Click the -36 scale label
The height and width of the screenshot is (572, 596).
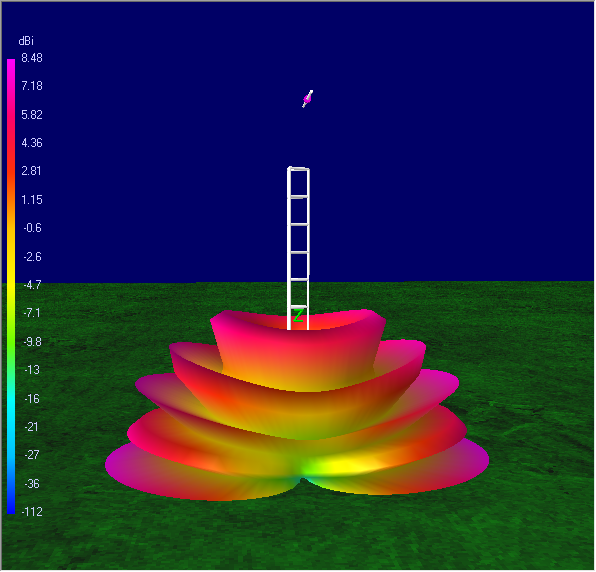[32, 484]
